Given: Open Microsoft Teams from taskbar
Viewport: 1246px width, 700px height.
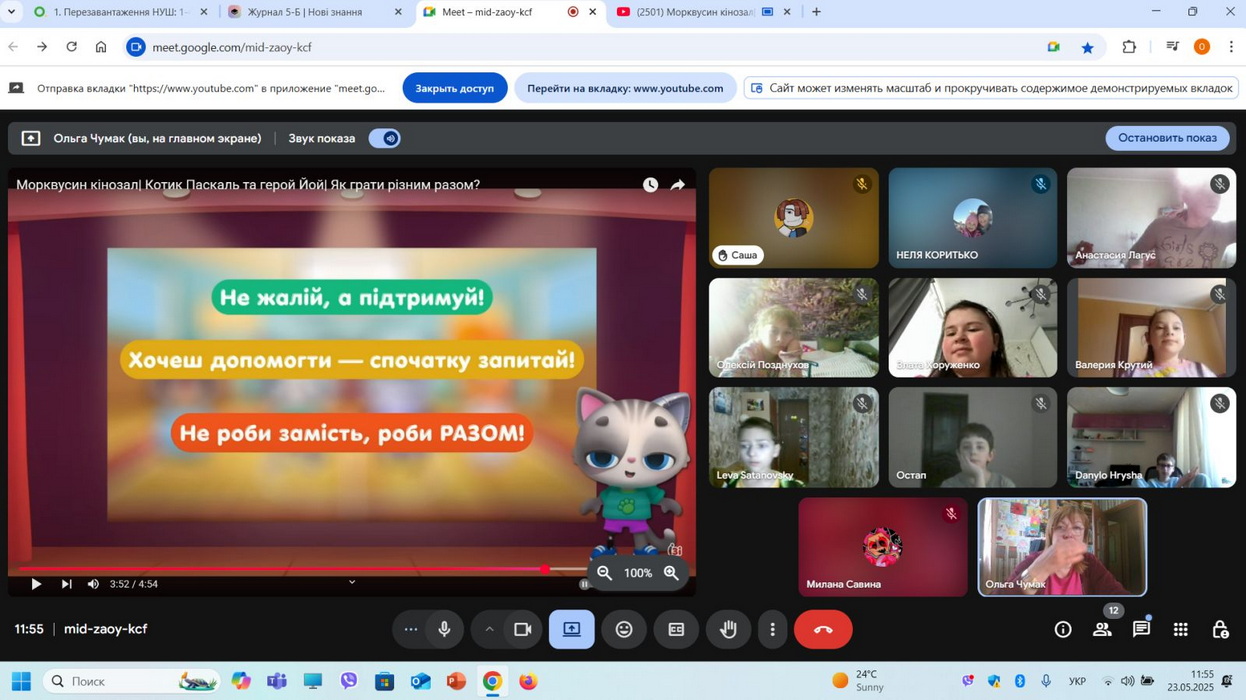Looking at the screenshot, I should [277, 681].
